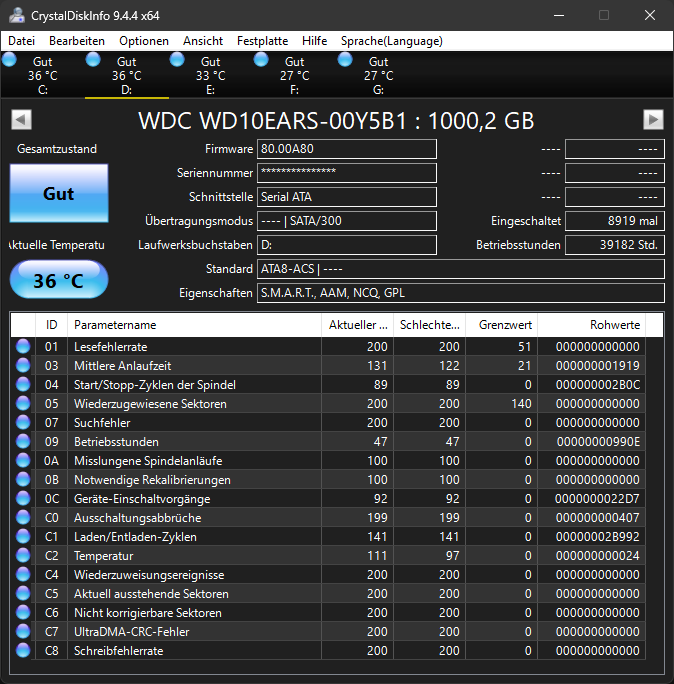The width and height of the screenshot is (674, 684).
Task: Click the Schlechte... column header
Action: click(430, 325)
